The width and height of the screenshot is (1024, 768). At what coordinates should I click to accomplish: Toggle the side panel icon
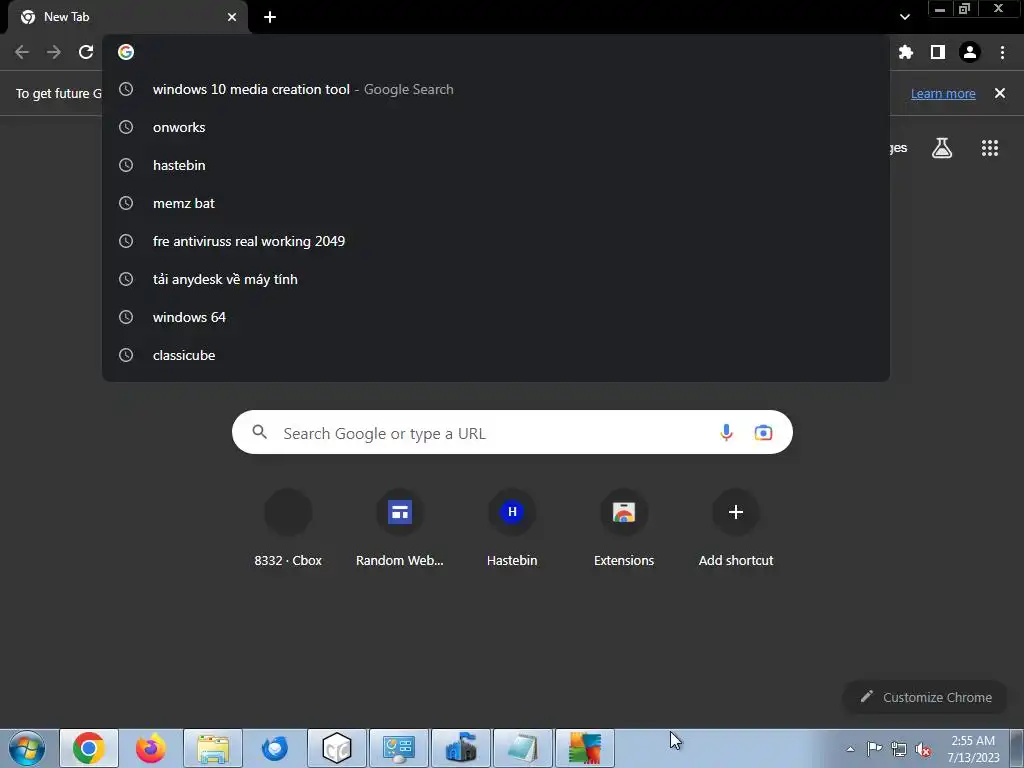click(x=938, y=52)
